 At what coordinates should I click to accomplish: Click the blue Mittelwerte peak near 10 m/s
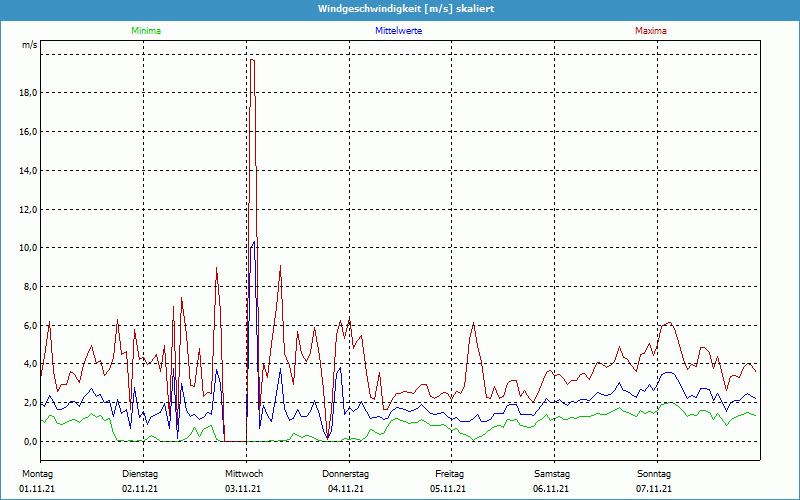pos(254,242)
